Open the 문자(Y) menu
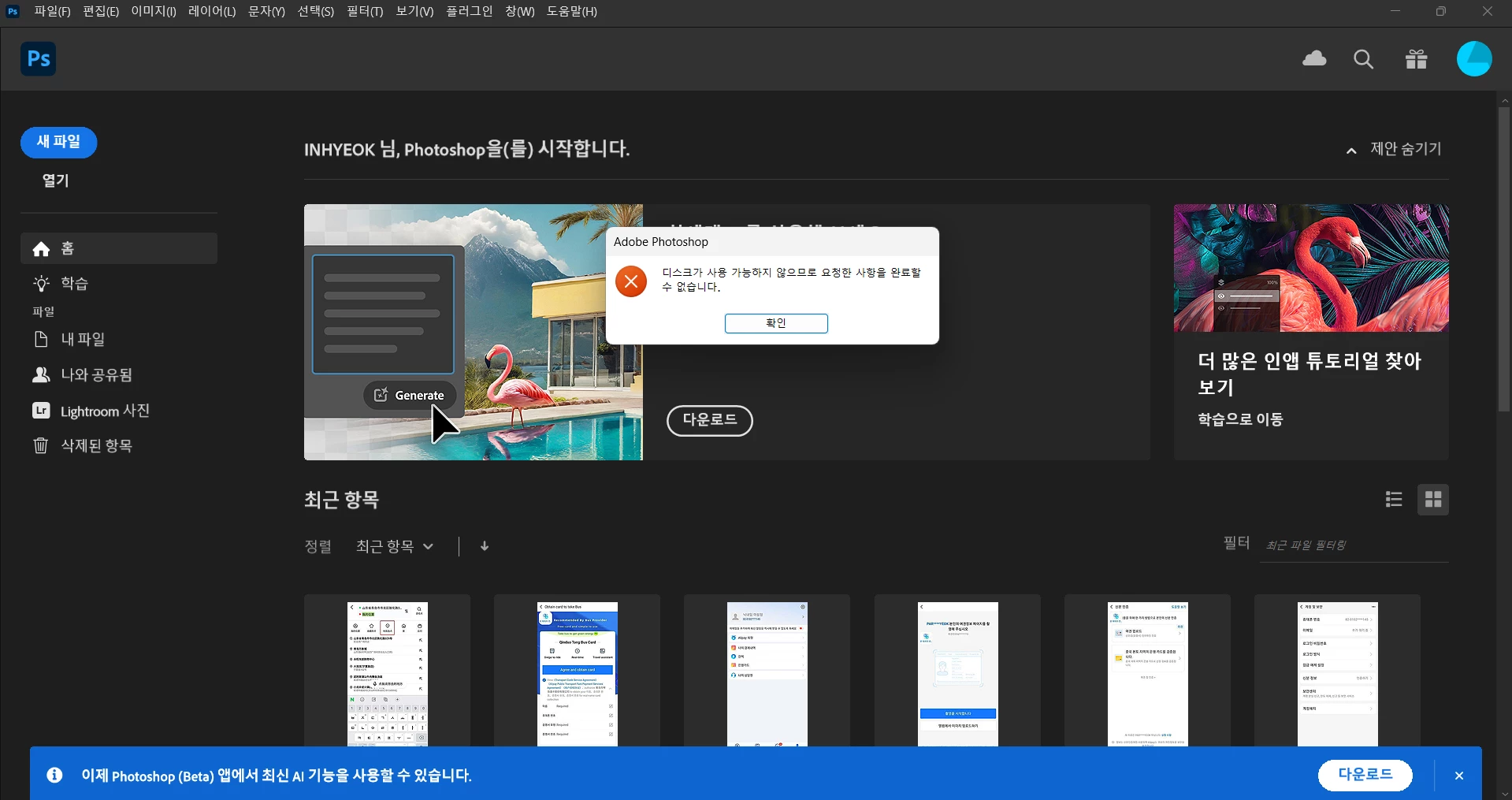Screen dimensions: 1512x800 pos(266,11)
